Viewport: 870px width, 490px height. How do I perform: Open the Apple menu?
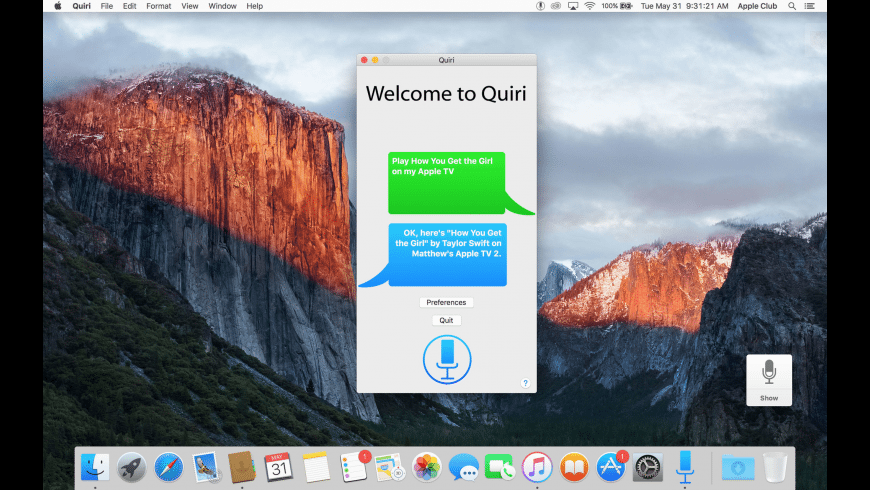point(58,6)
